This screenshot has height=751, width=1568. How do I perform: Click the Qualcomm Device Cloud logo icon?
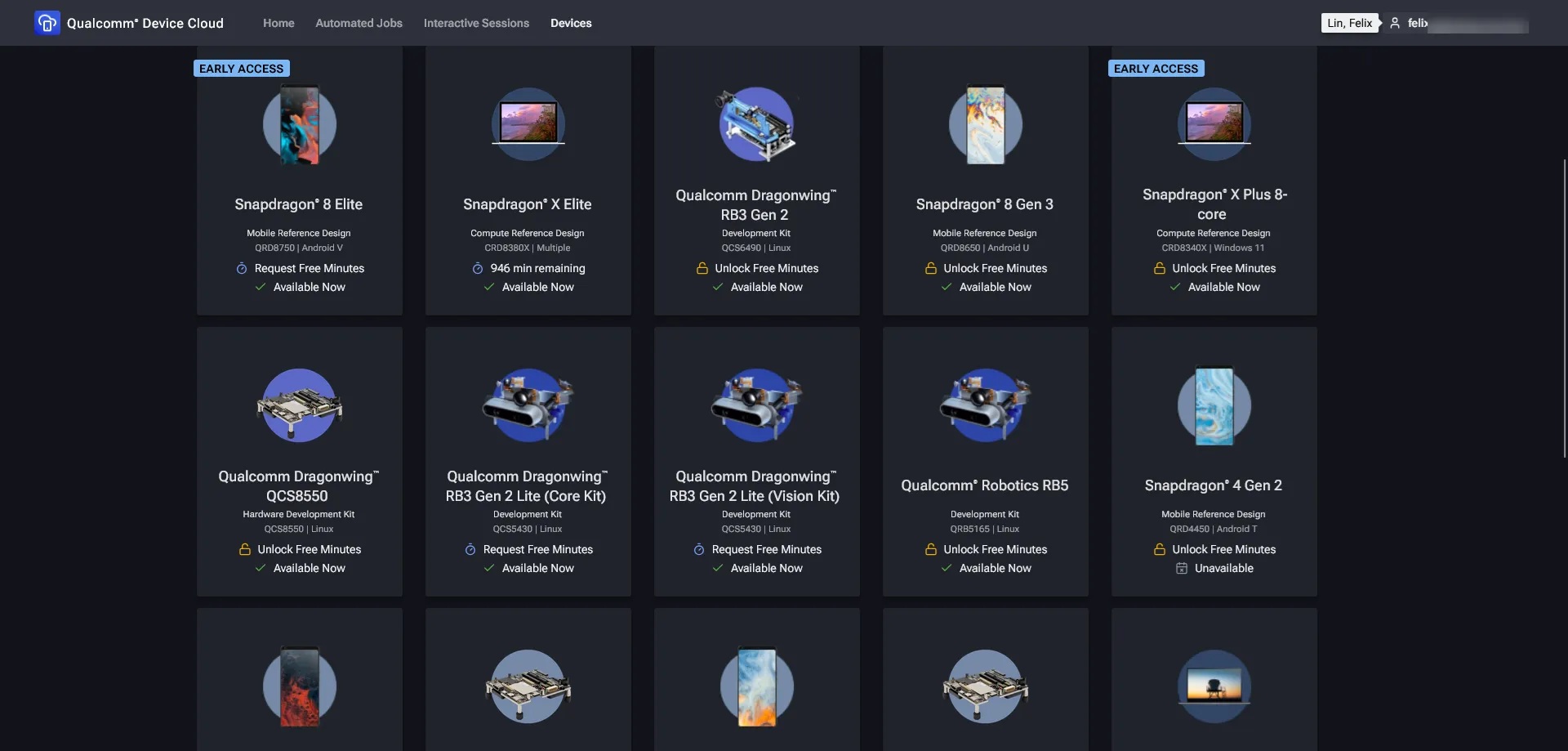[47, 23]
